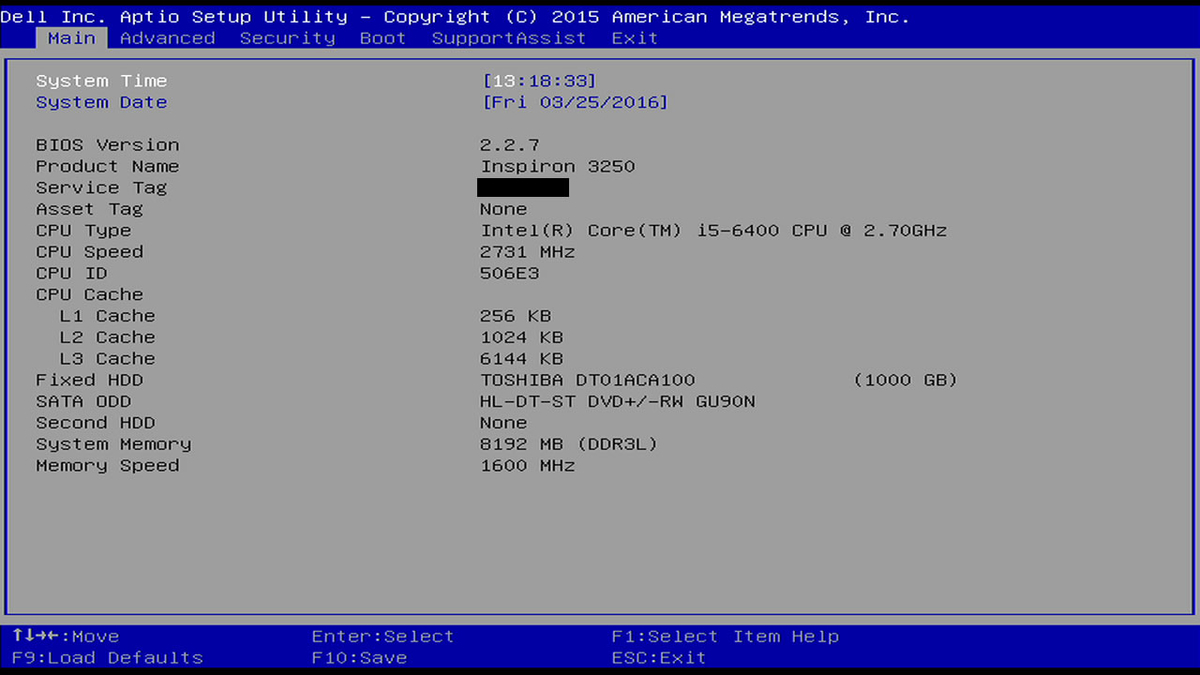The image size is (1200, 675).
Task: Switch to the Main tab
Action: click(x=72, y=38)
